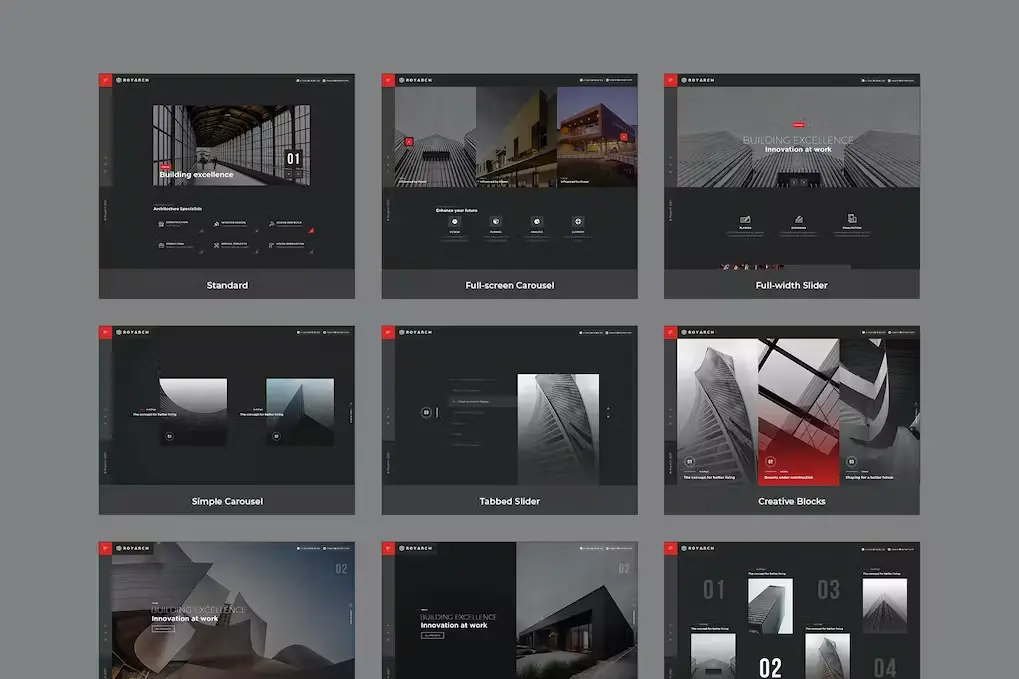Click outlined button under Innovation at work, bottom-middle
1019x679 pixels.
coord(432,635)
